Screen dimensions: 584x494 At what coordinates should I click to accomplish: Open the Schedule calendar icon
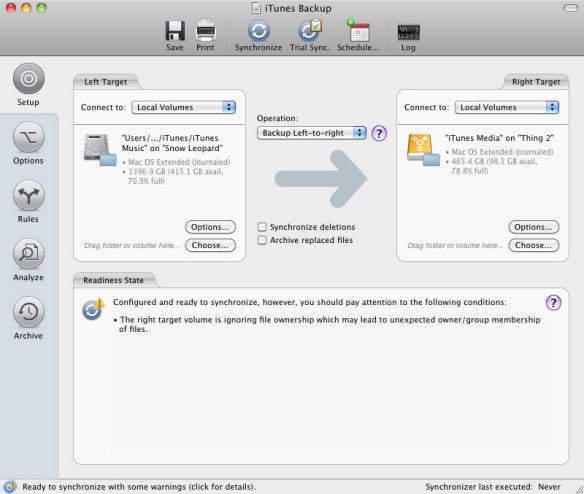click(358, 31)
